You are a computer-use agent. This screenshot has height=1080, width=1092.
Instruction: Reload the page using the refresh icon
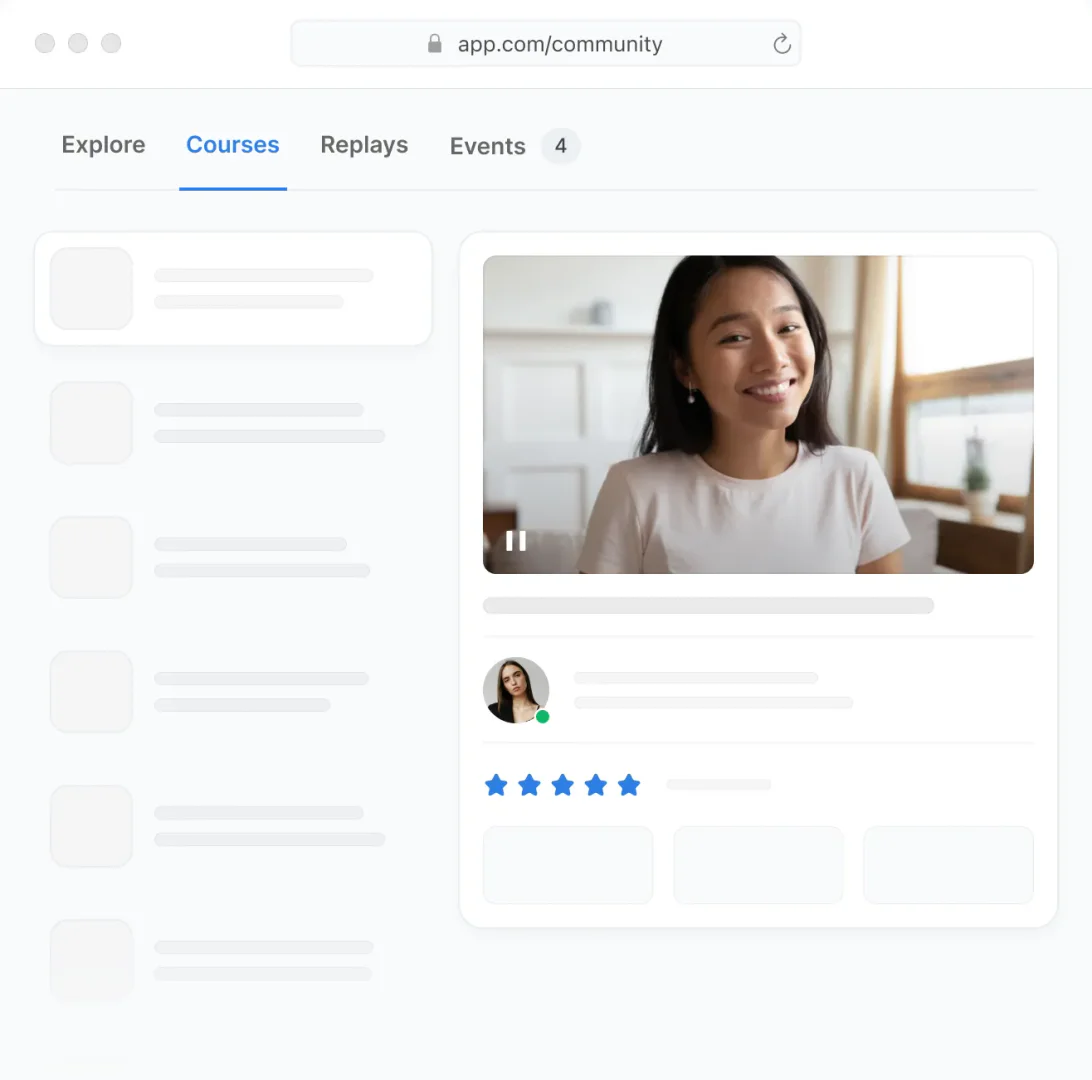(781, 44)
